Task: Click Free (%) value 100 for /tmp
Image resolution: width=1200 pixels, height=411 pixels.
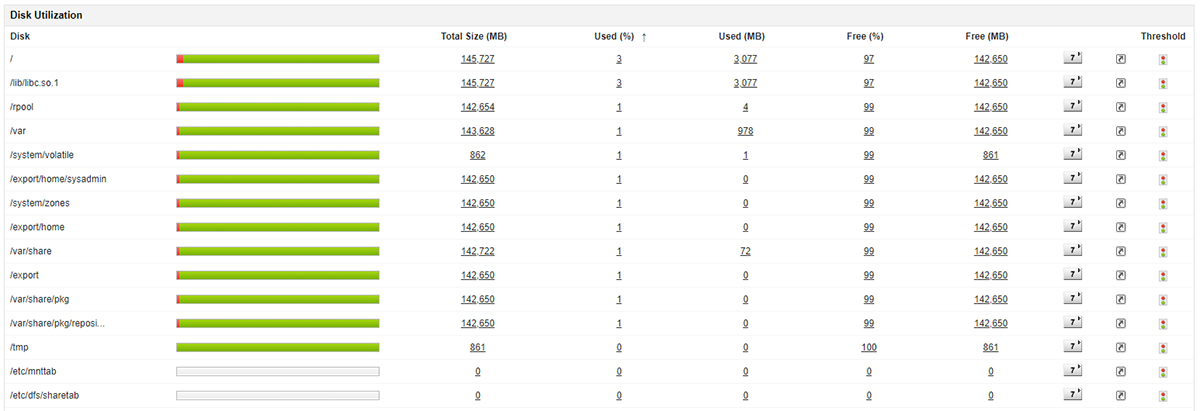Action: click(869, 347)
